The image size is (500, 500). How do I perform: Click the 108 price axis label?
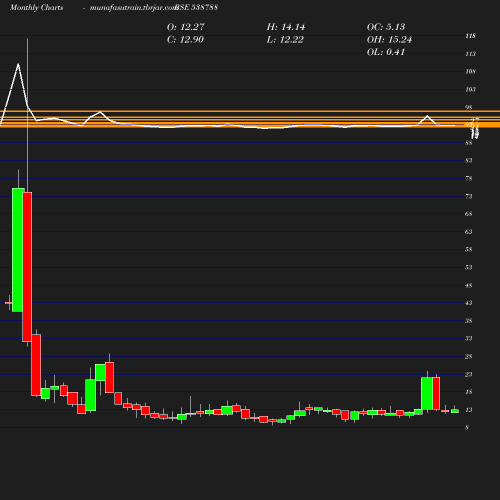471,71
